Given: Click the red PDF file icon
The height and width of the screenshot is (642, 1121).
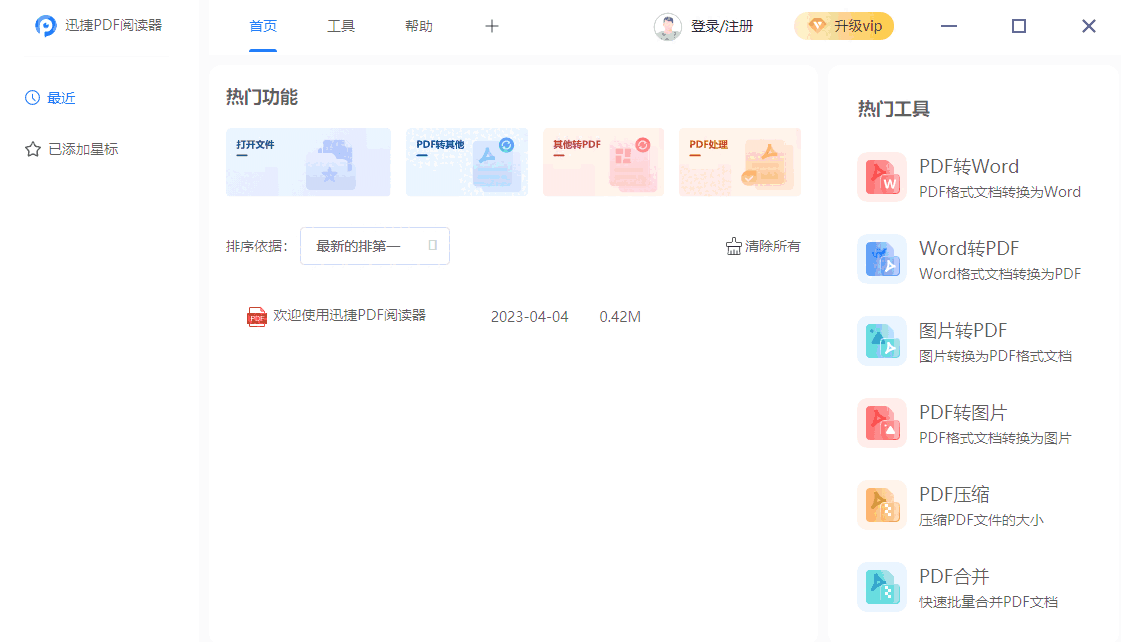Looking at the screenshot, I should click(258, 316).
